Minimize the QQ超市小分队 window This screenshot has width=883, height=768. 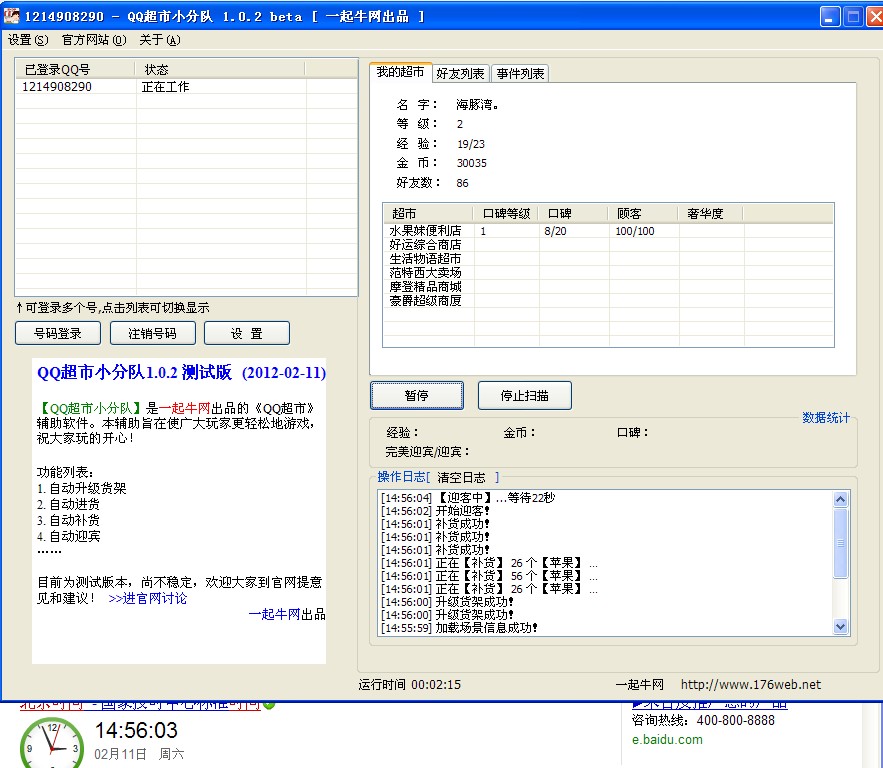click(x=830, y=17)
